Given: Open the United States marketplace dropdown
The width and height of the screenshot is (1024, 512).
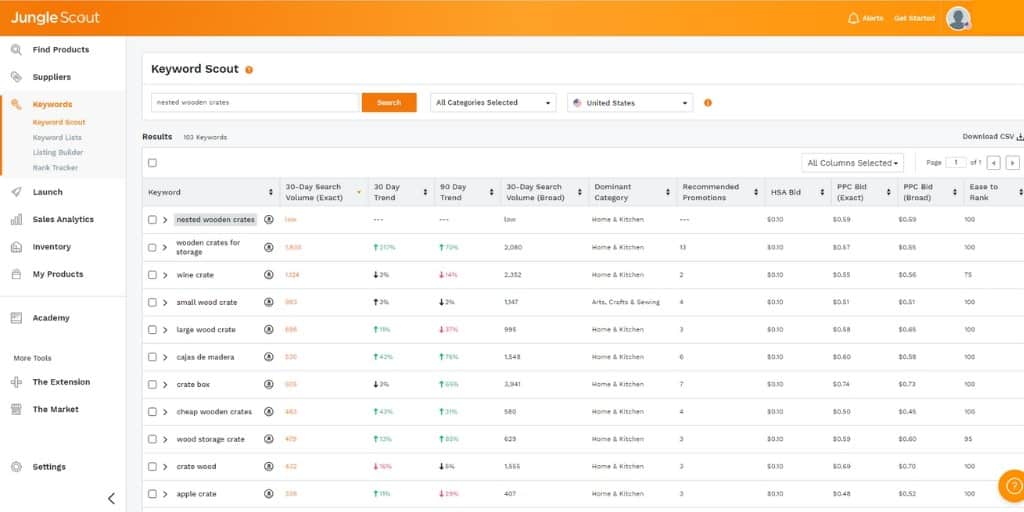Looking at the screenshot, I should tap(630, 103).
